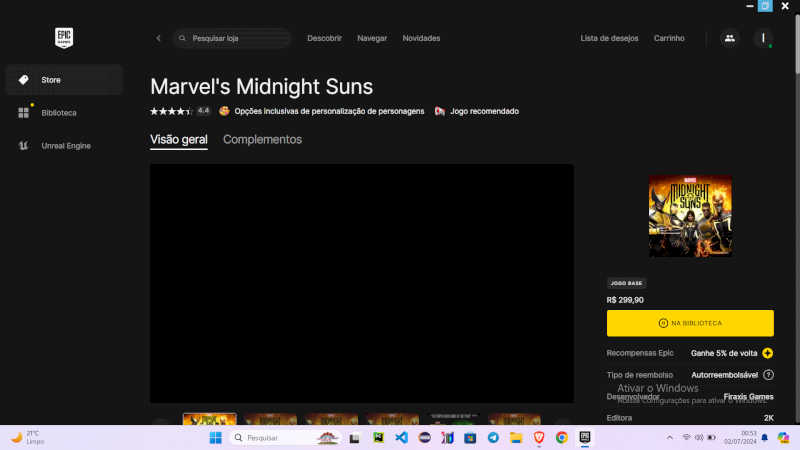Viewport: 800px width, 450px height.
Task: Open Unreal Engine from the sidebar
Action: [x=64, y=146]
